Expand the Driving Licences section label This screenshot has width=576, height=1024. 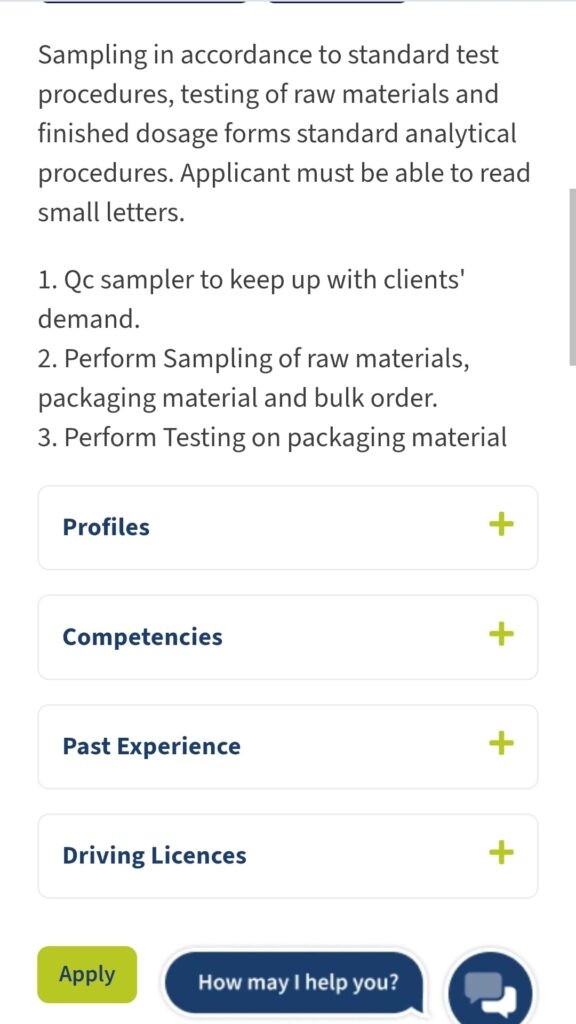click(x=154, y=856)
